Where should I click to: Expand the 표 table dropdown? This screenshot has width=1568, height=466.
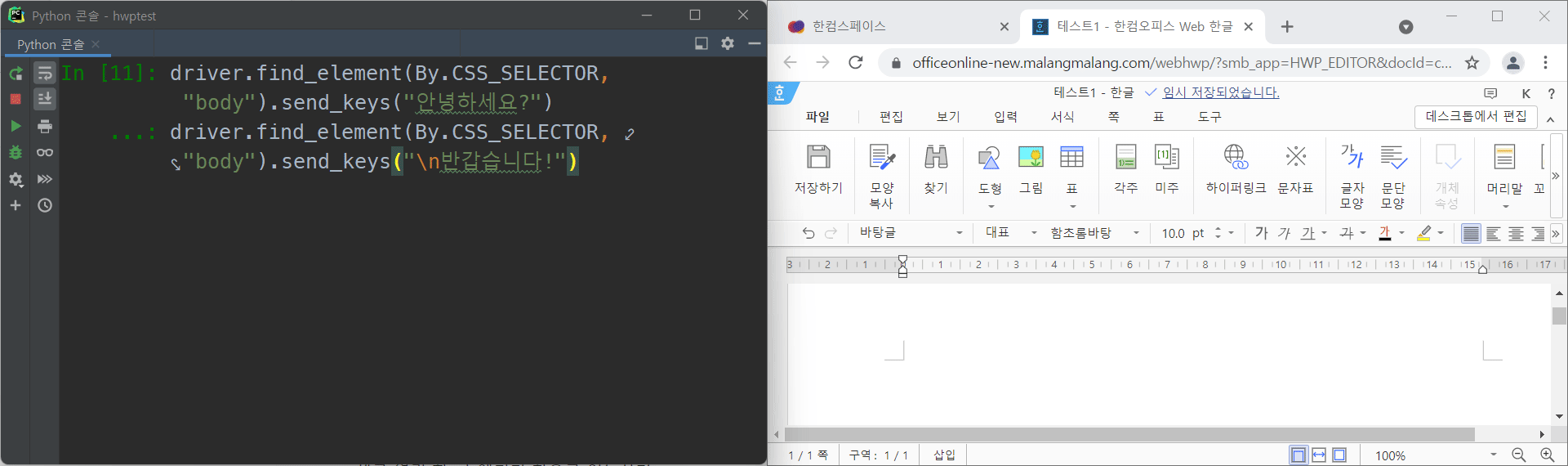(1072, 206)
